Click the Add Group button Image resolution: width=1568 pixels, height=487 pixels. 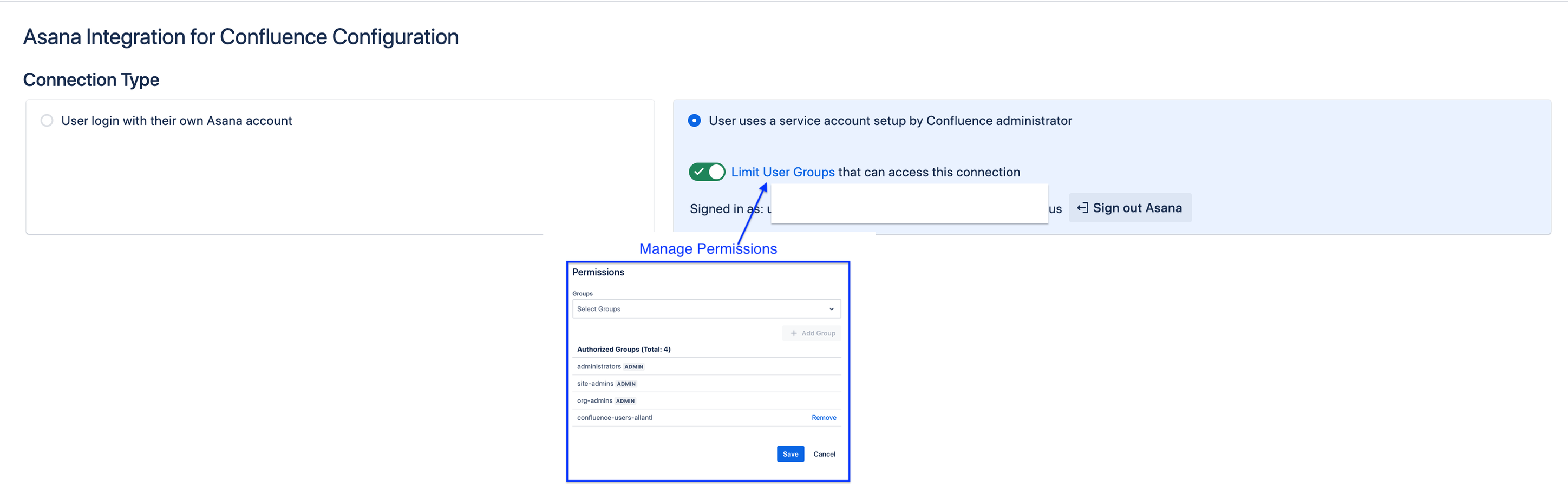tap(812, 333)
